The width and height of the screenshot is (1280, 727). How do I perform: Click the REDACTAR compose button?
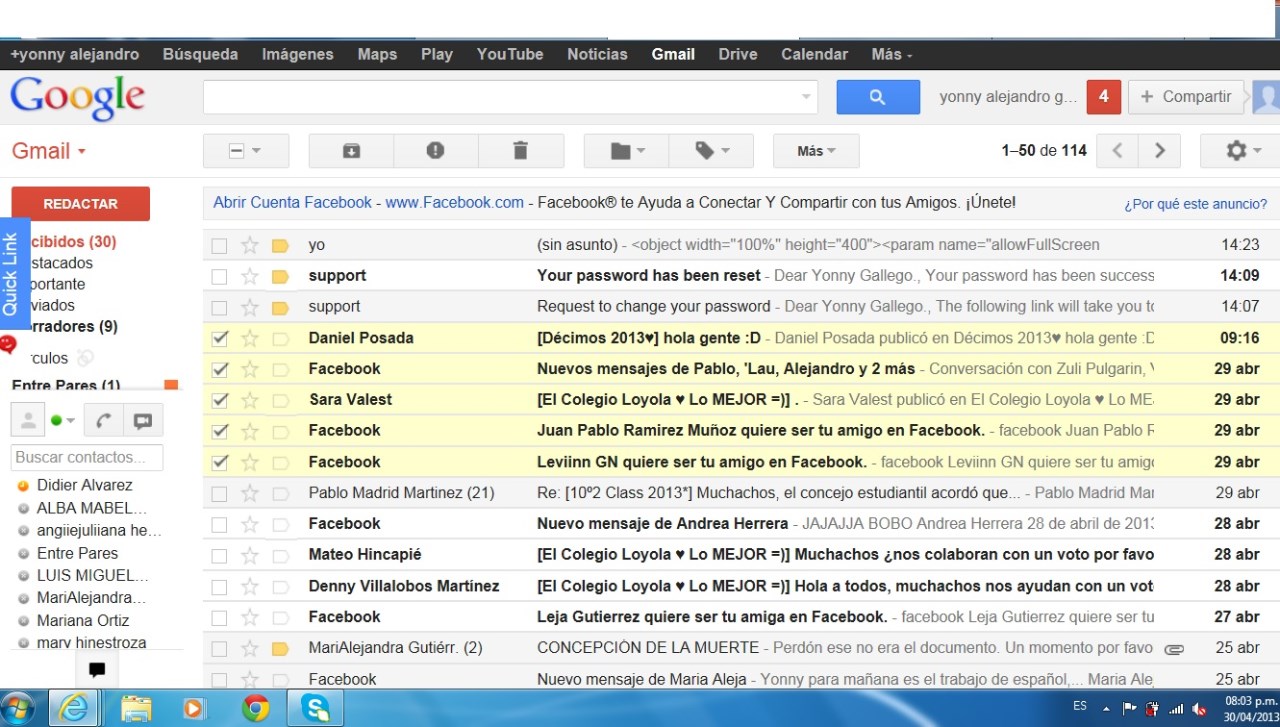pos(80,204)
